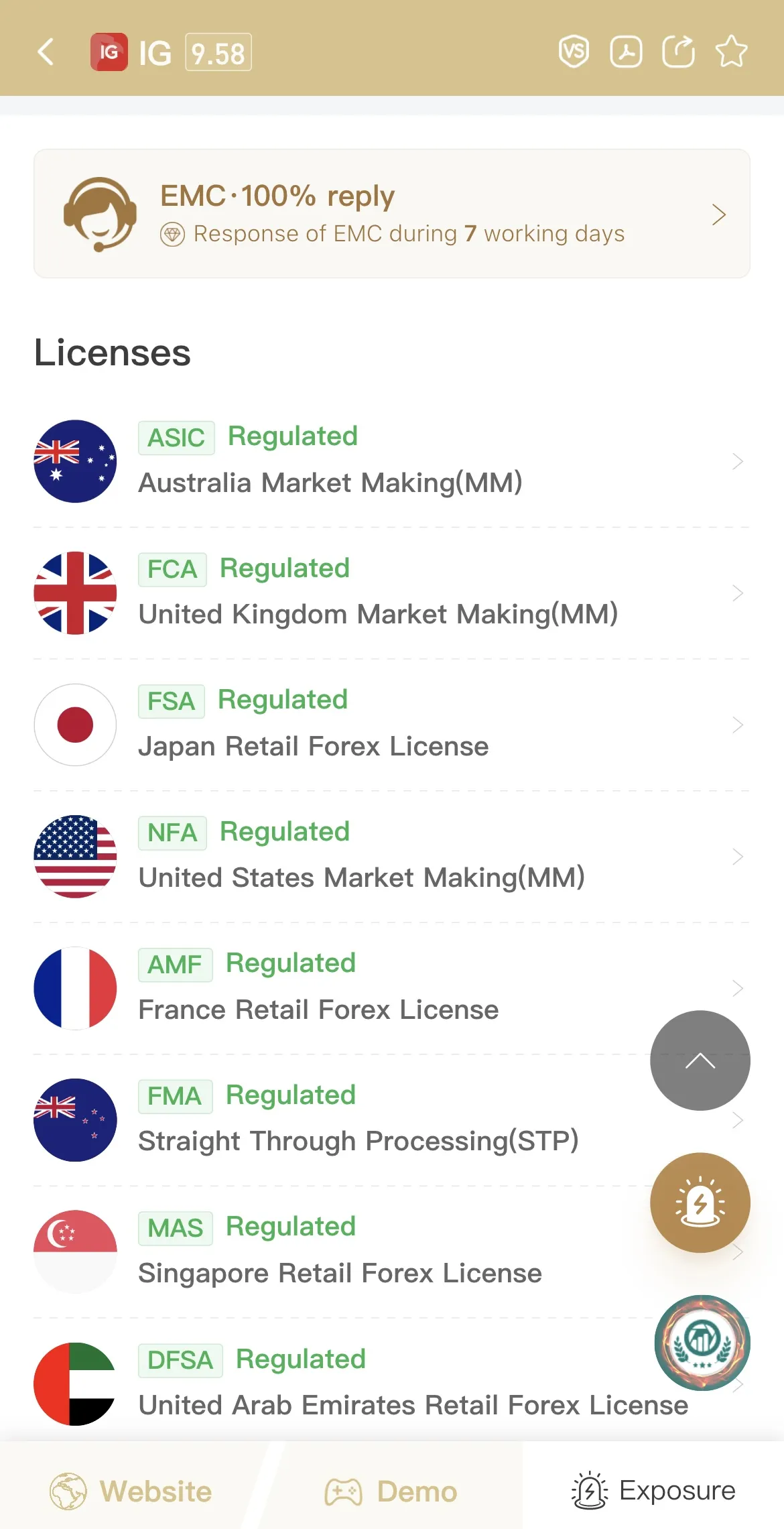The width and height of the screenshot is (784, 1529).
Task: Open the VS compare shield icon
Action: [x=574, y=52]
